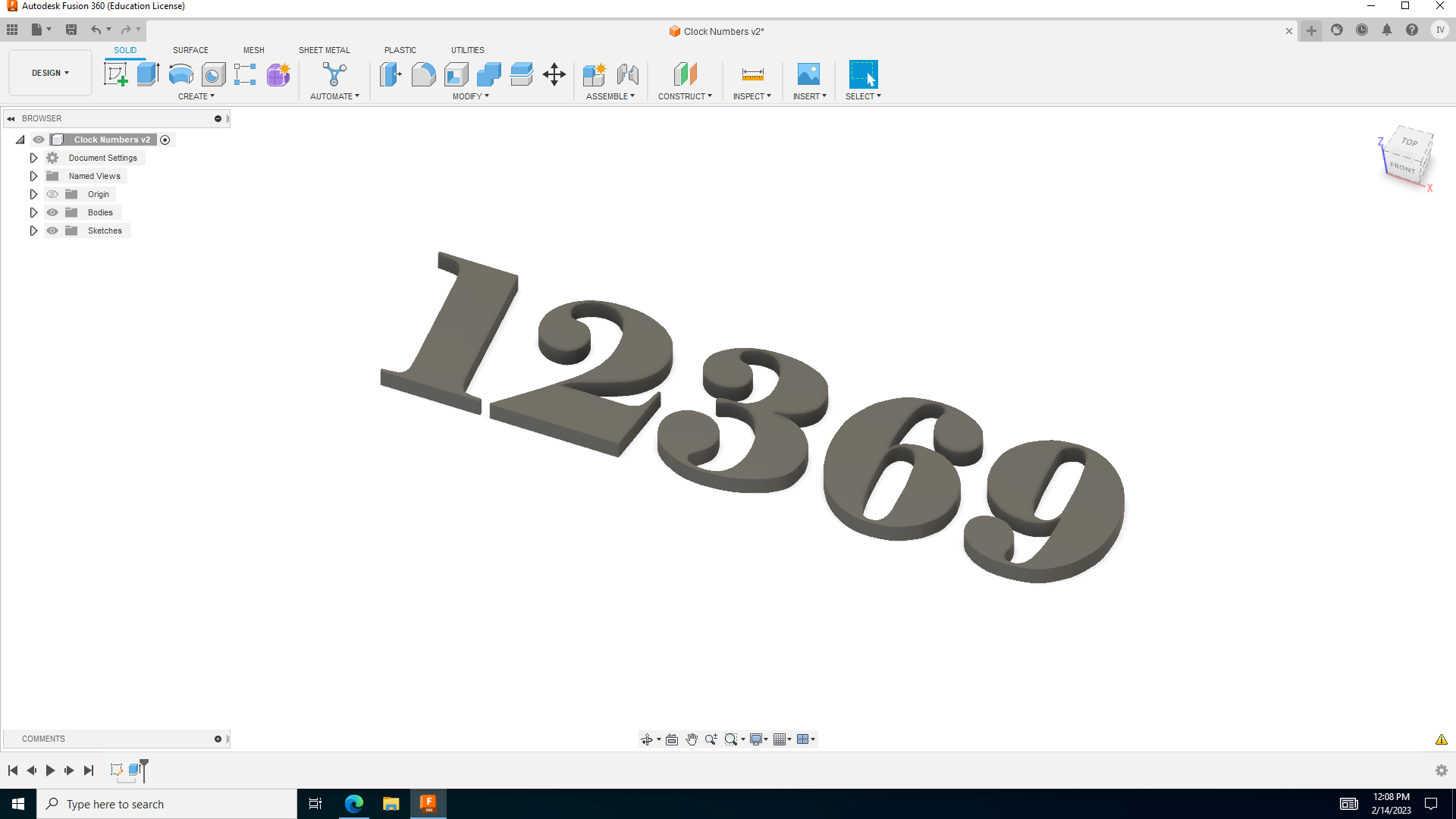Image resolution: width=1456 pixels, height=819 pixels.
Task: Activate the Pan tool in navigation bar
Action: pyautogui.click(x=692, y=739)
